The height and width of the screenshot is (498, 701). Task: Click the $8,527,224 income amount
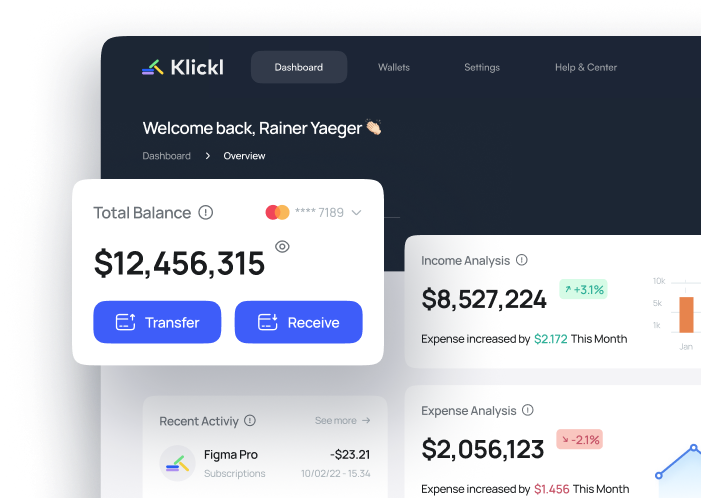click(x=484, y=300)
